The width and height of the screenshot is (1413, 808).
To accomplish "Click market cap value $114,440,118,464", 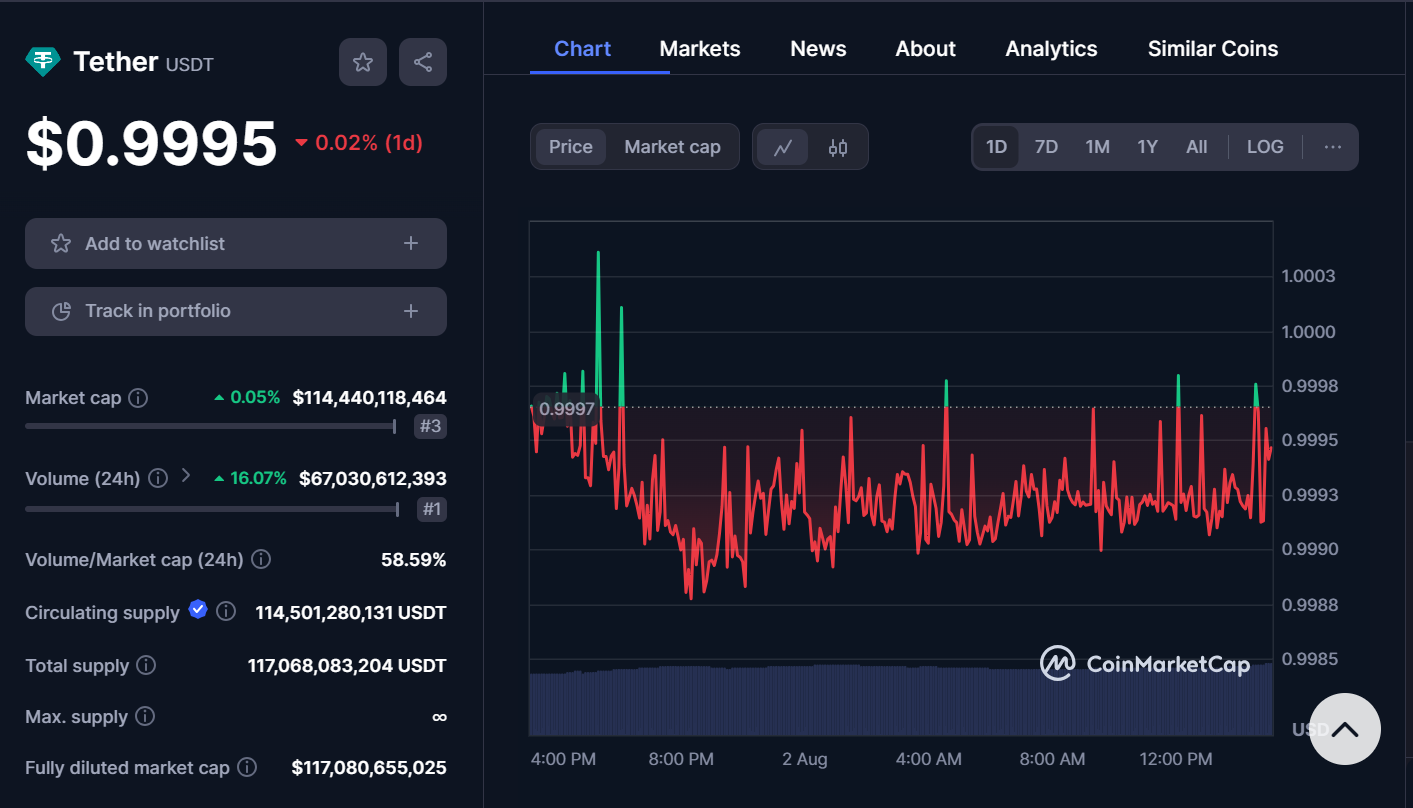I will tap(369, 398).
